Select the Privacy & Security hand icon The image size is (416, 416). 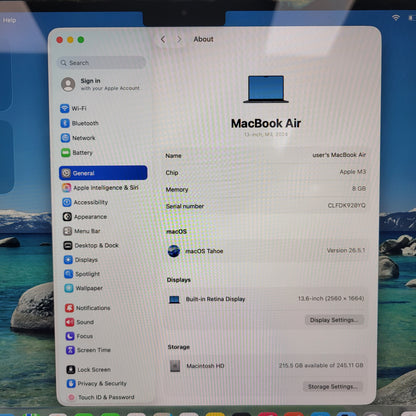click(x=71, y=383)
